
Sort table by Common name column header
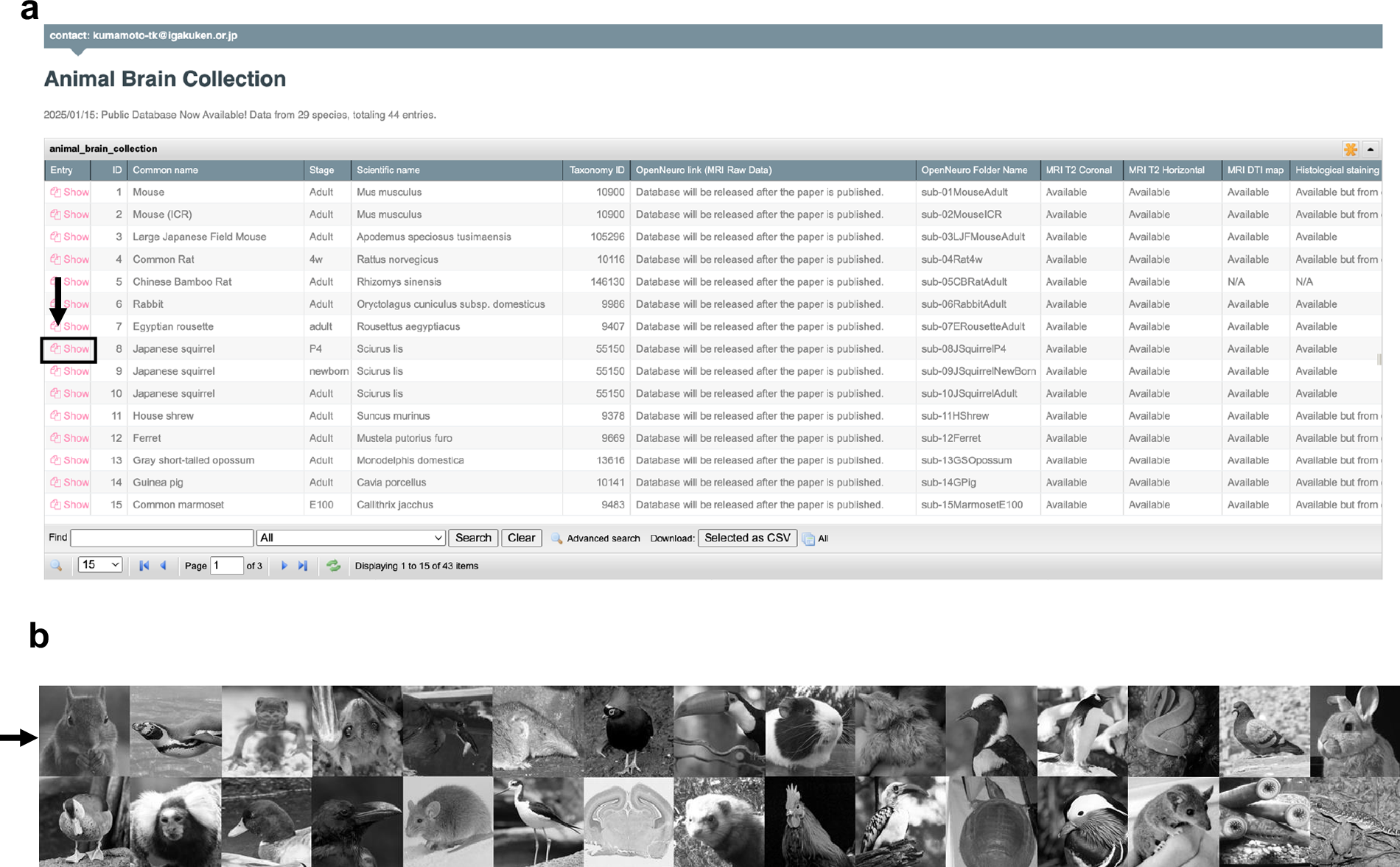(166, 170)
